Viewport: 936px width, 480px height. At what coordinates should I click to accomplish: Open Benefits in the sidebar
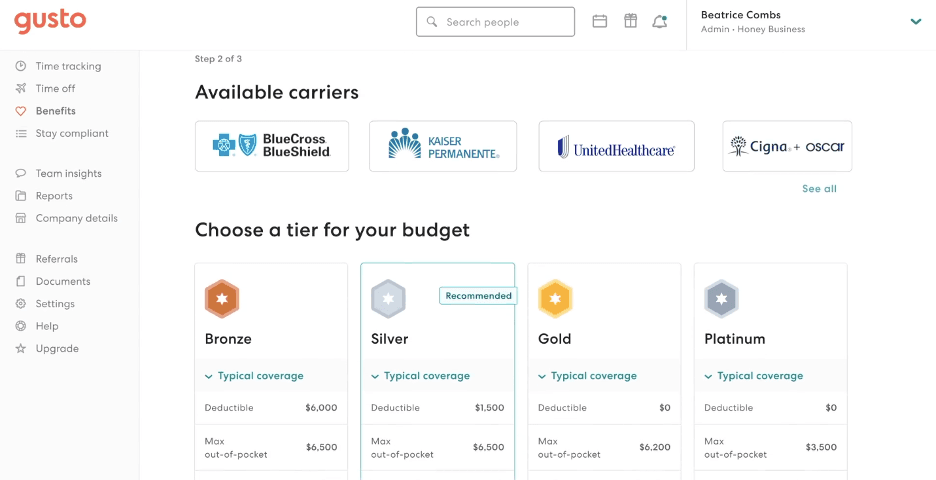click(x=55, y=111)
